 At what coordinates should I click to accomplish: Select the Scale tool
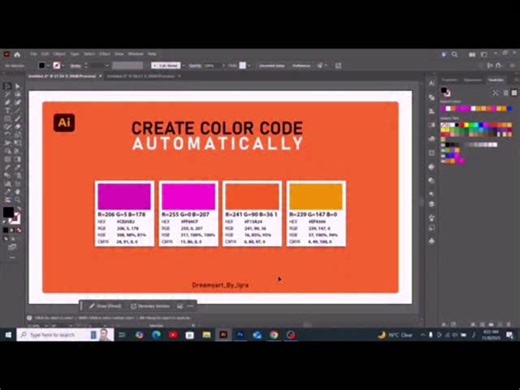(x=17, y=135)
